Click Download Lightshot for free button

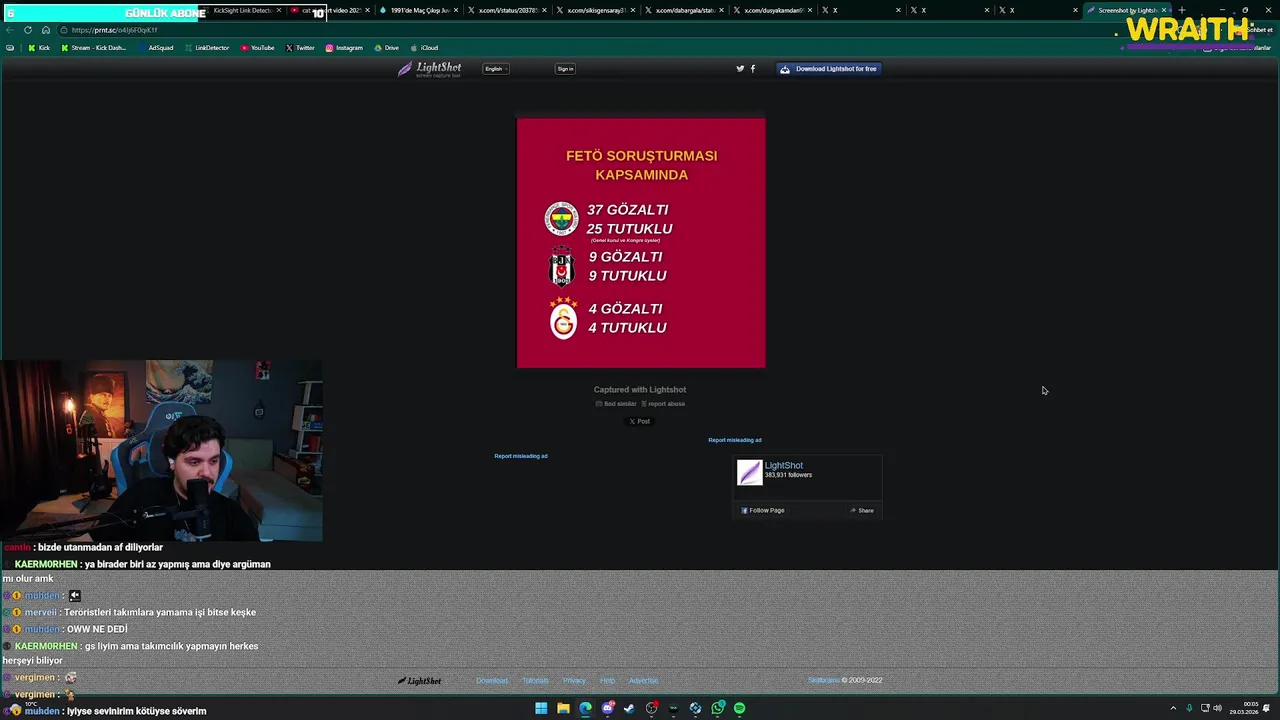829,69
